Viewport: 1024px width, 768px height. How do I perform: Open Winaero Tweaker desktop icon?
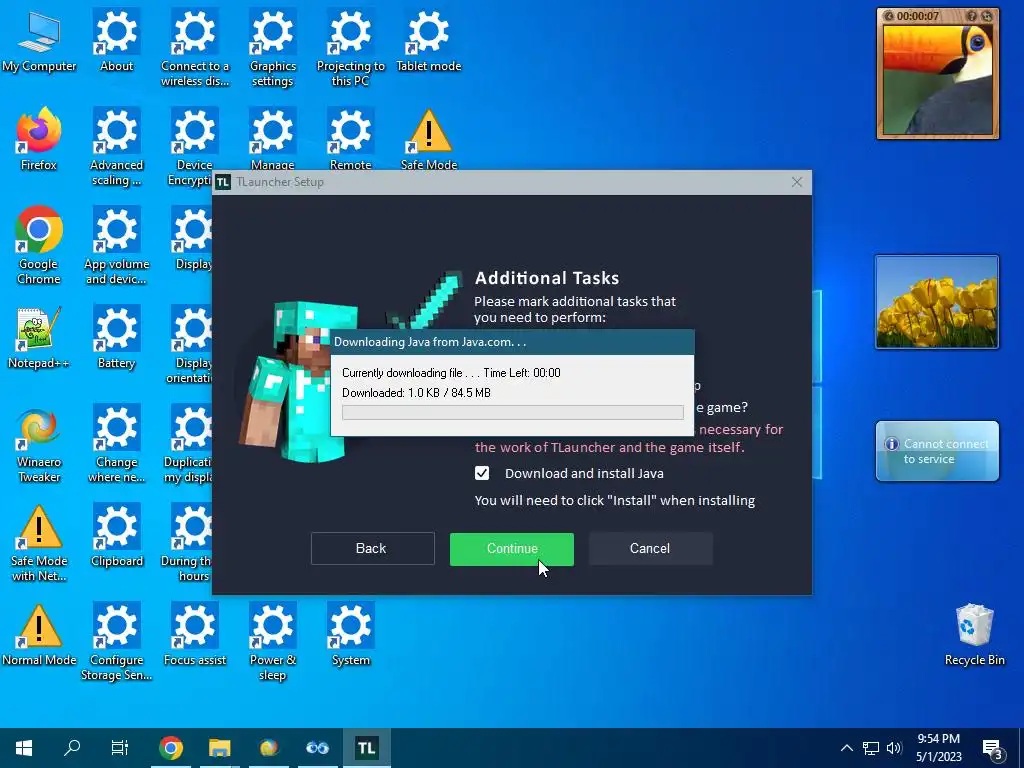click(39, 444)
